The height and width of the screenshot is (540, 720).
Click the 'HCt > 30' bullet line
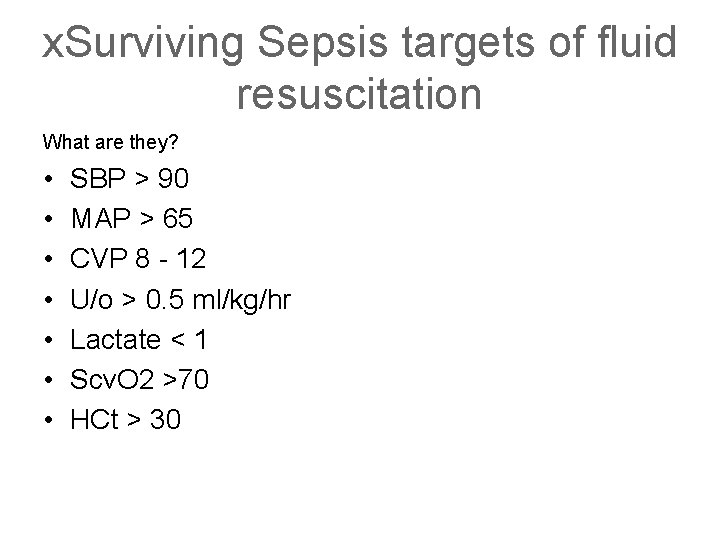125,420
